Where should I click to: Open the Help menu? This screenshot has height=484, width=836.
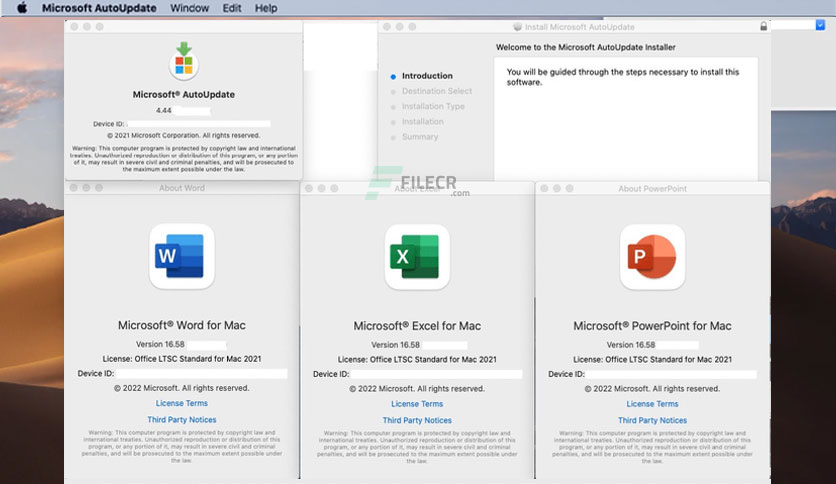tap(266, 8)
